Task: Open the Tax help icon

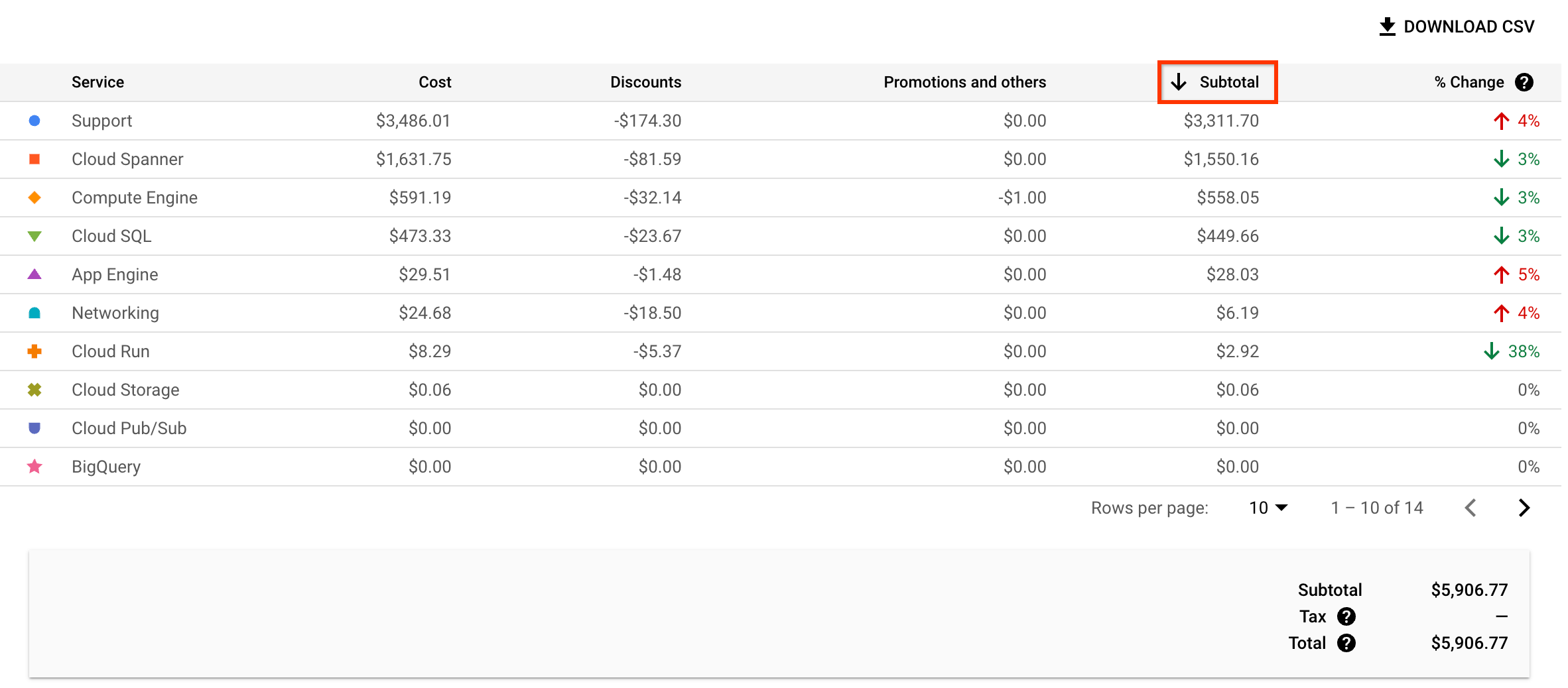Action: [x=1346, y=616]
